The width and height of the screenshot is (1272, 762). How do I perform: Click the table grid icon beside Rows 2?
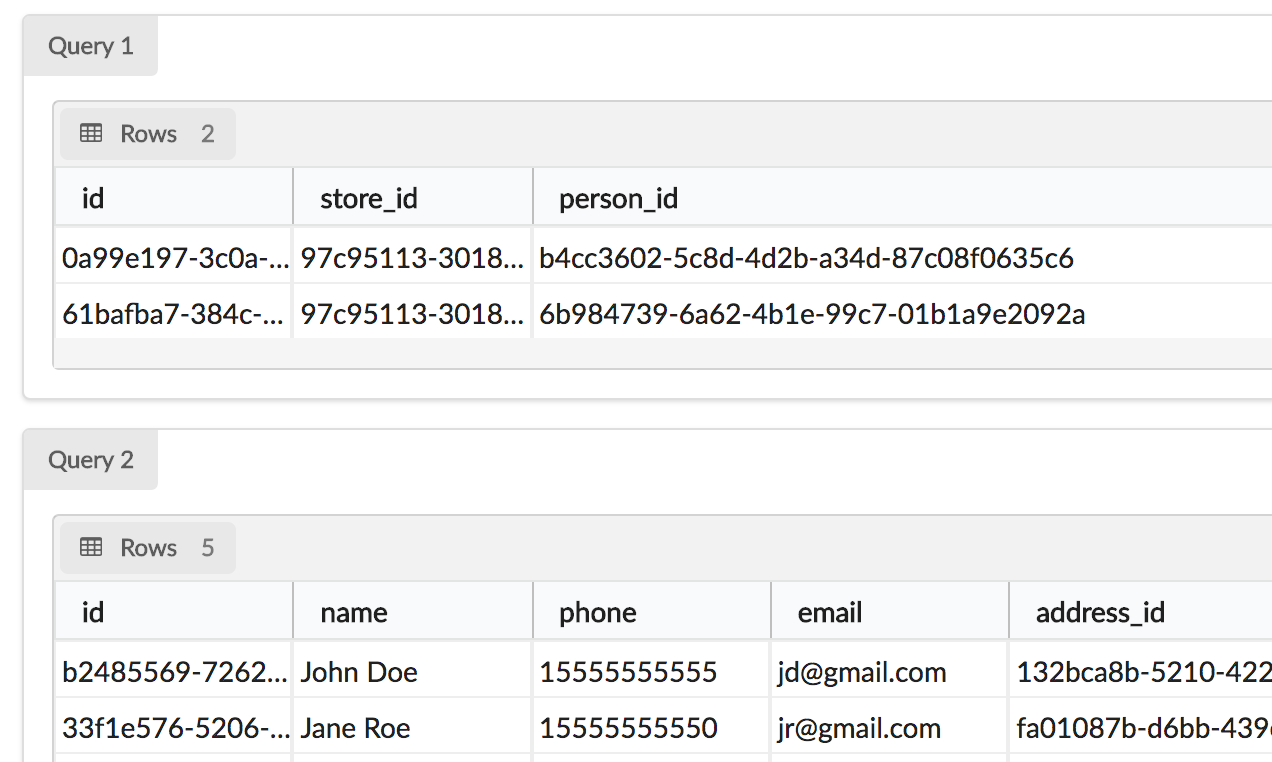pyautogui.click(x=91, y=134)
